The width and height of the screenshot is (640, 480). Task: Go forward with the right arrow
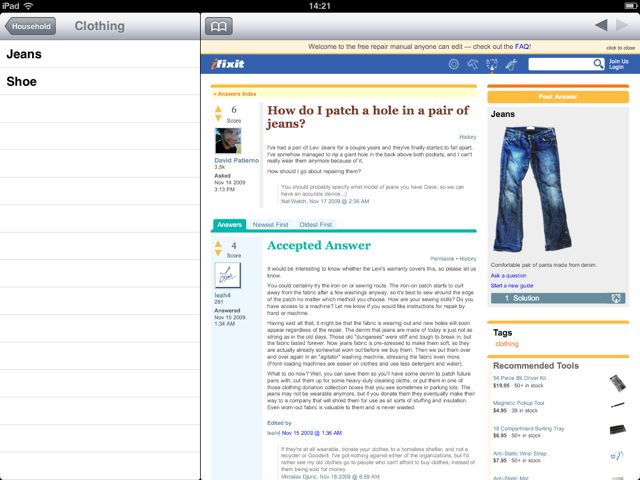(622, 25)
